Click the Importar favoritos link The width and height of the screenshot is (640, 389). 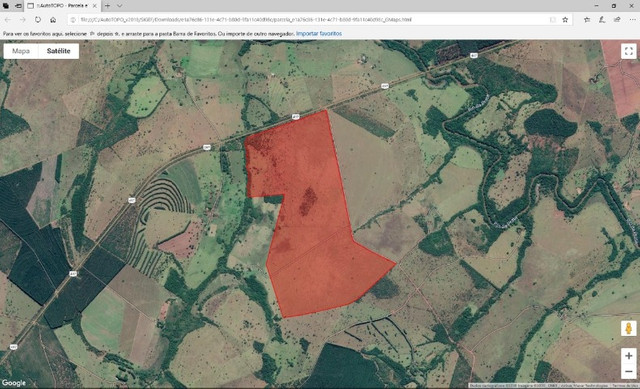point(319,33)
